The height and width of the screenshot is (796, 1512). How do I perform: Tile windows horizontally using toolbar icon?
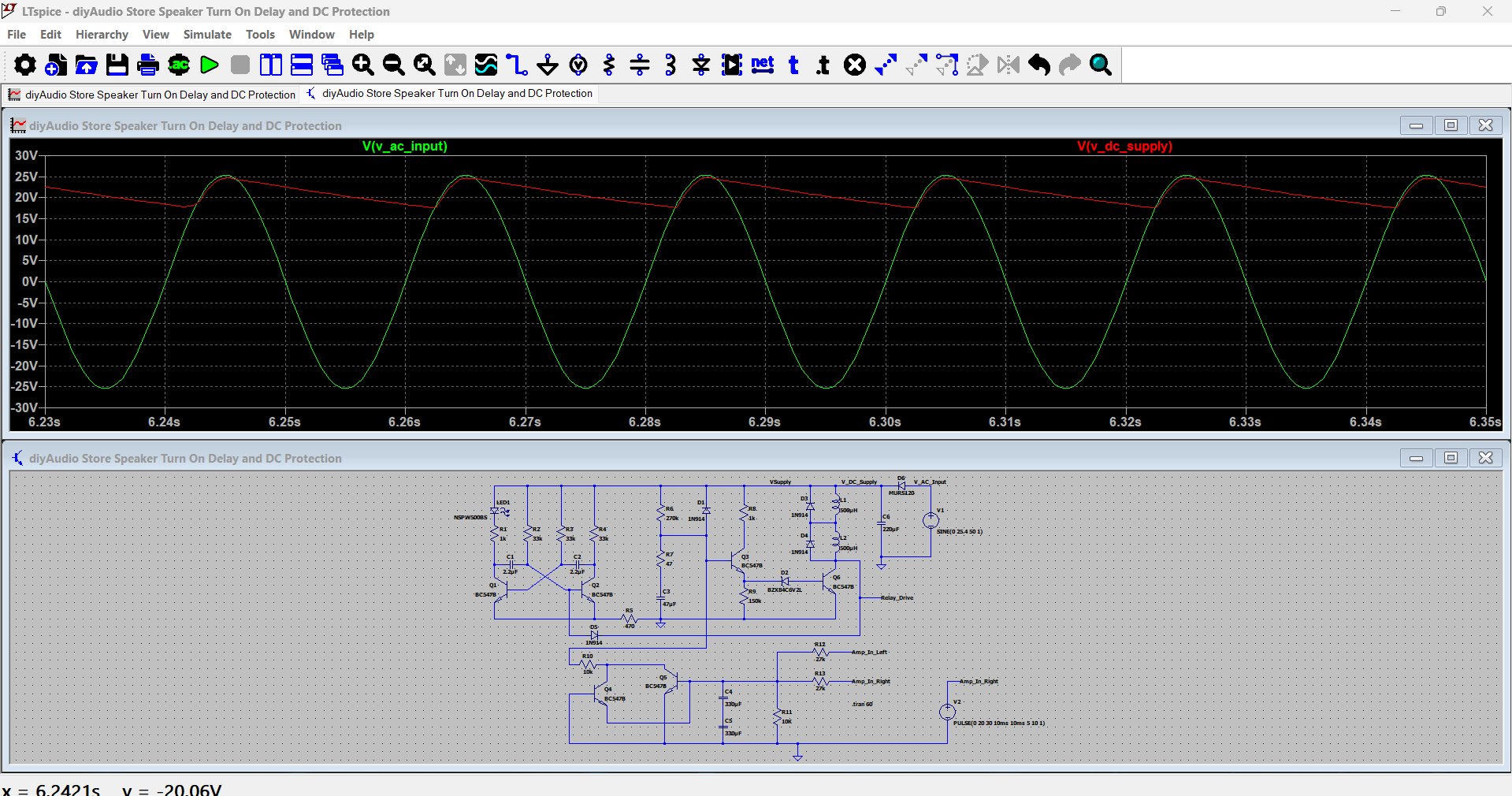302,65
